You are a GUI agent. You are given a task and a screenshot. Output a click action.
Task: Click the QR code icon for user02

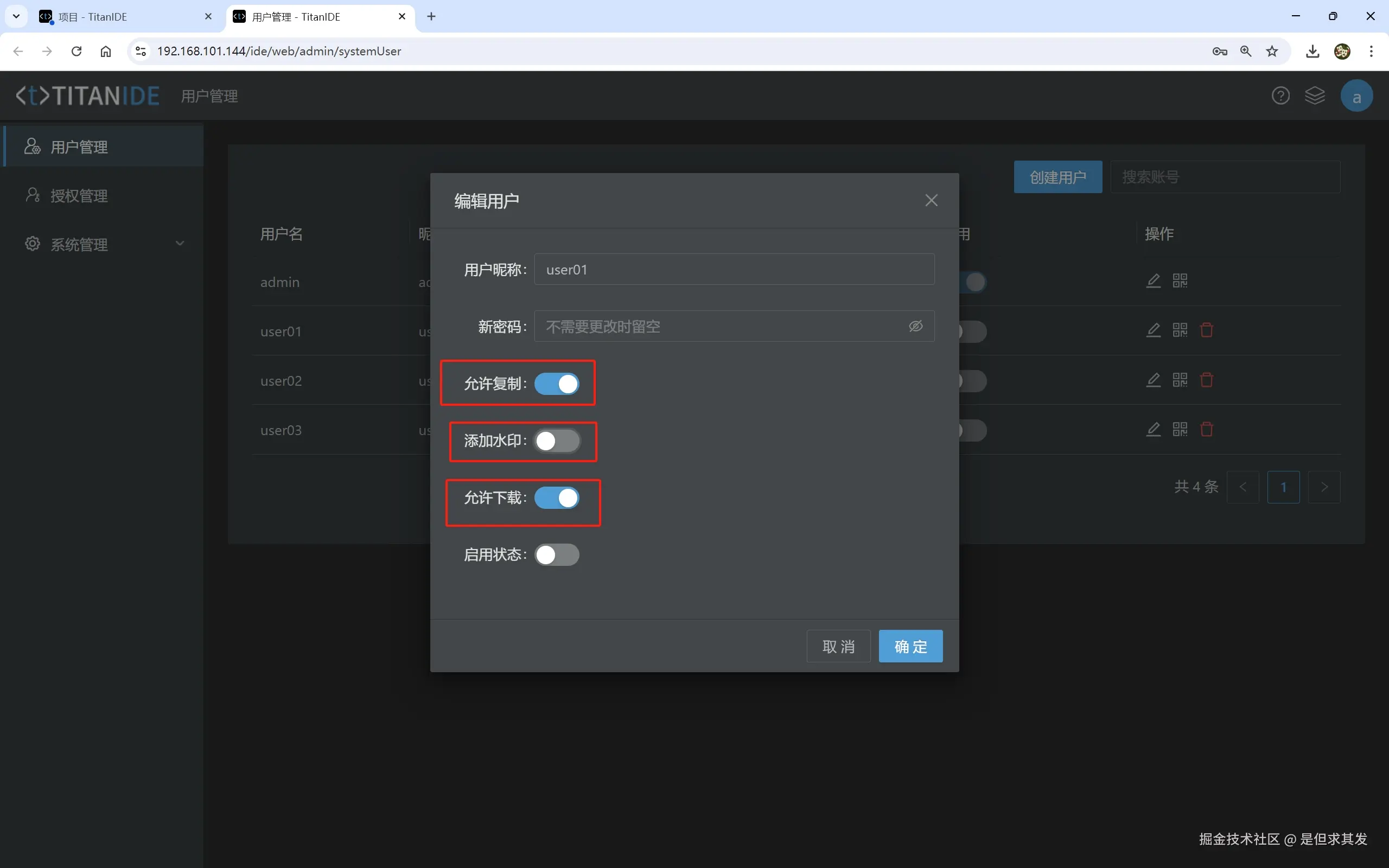(1180, 380)
